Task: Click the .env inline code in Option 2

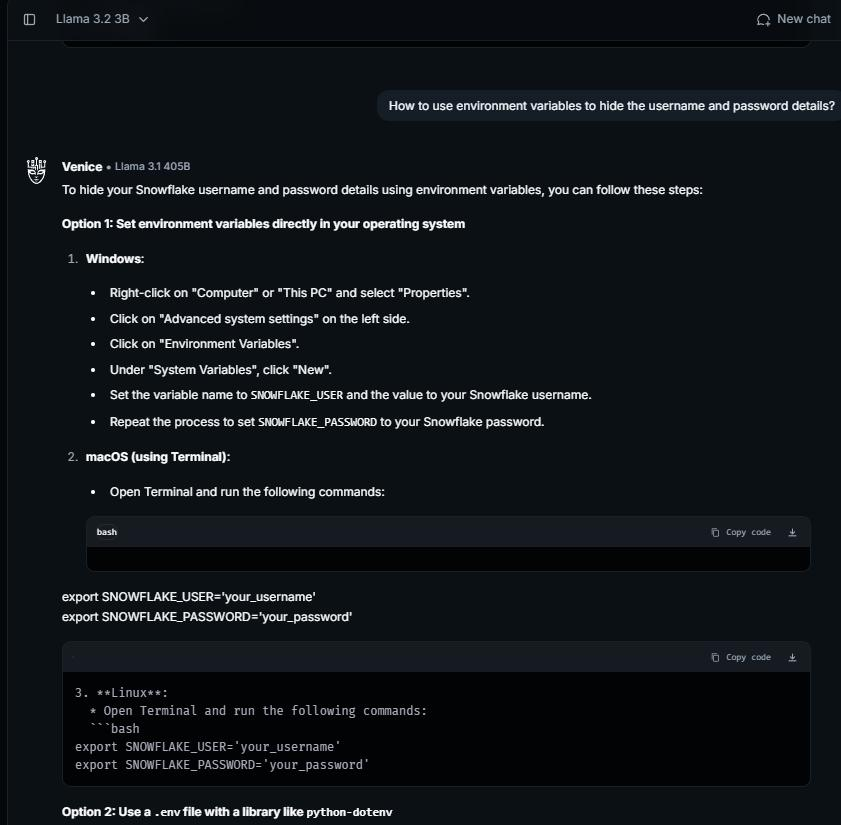Action: [x=169, y=813]
